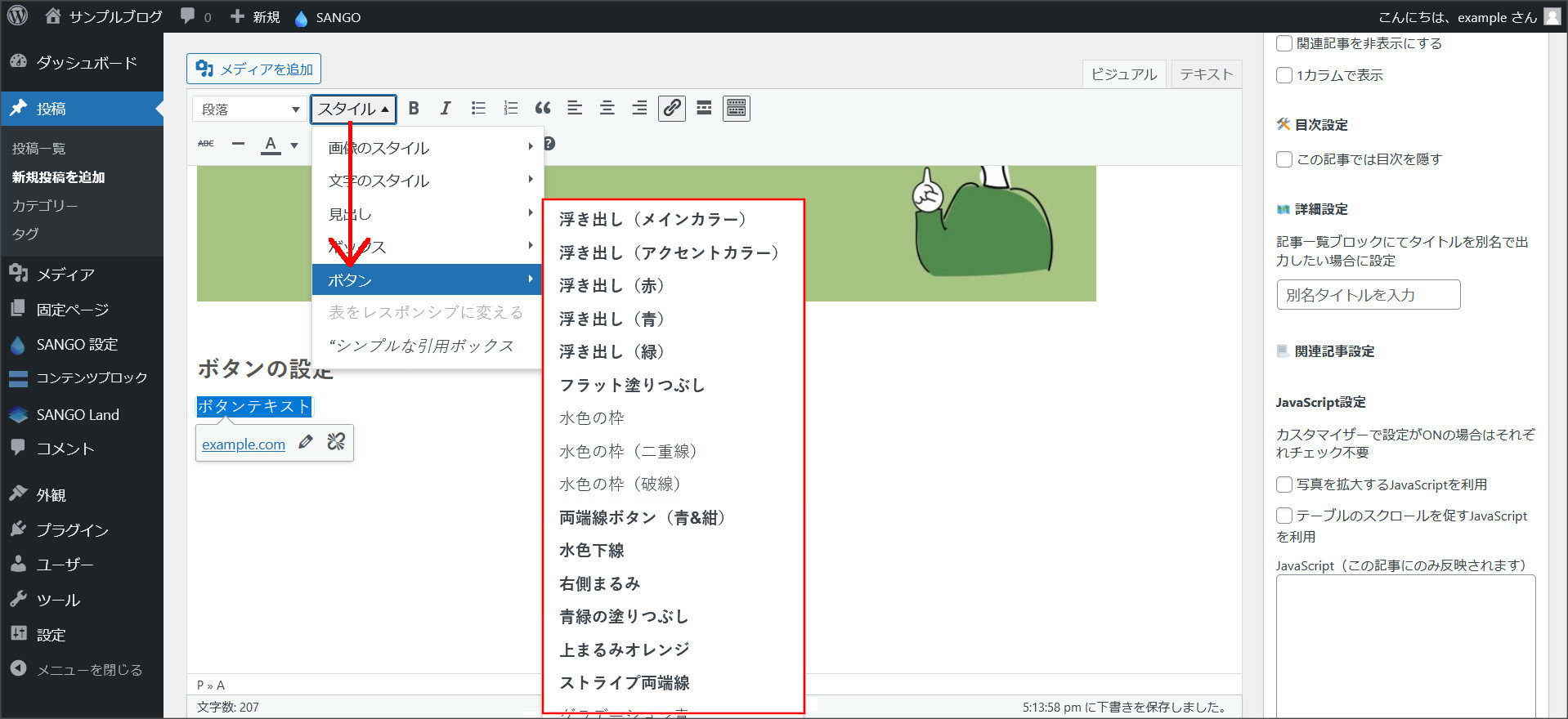Viewport: 1568px width, 719px height.
Task: Open the スタイル style dropdown
Action: 353,109
